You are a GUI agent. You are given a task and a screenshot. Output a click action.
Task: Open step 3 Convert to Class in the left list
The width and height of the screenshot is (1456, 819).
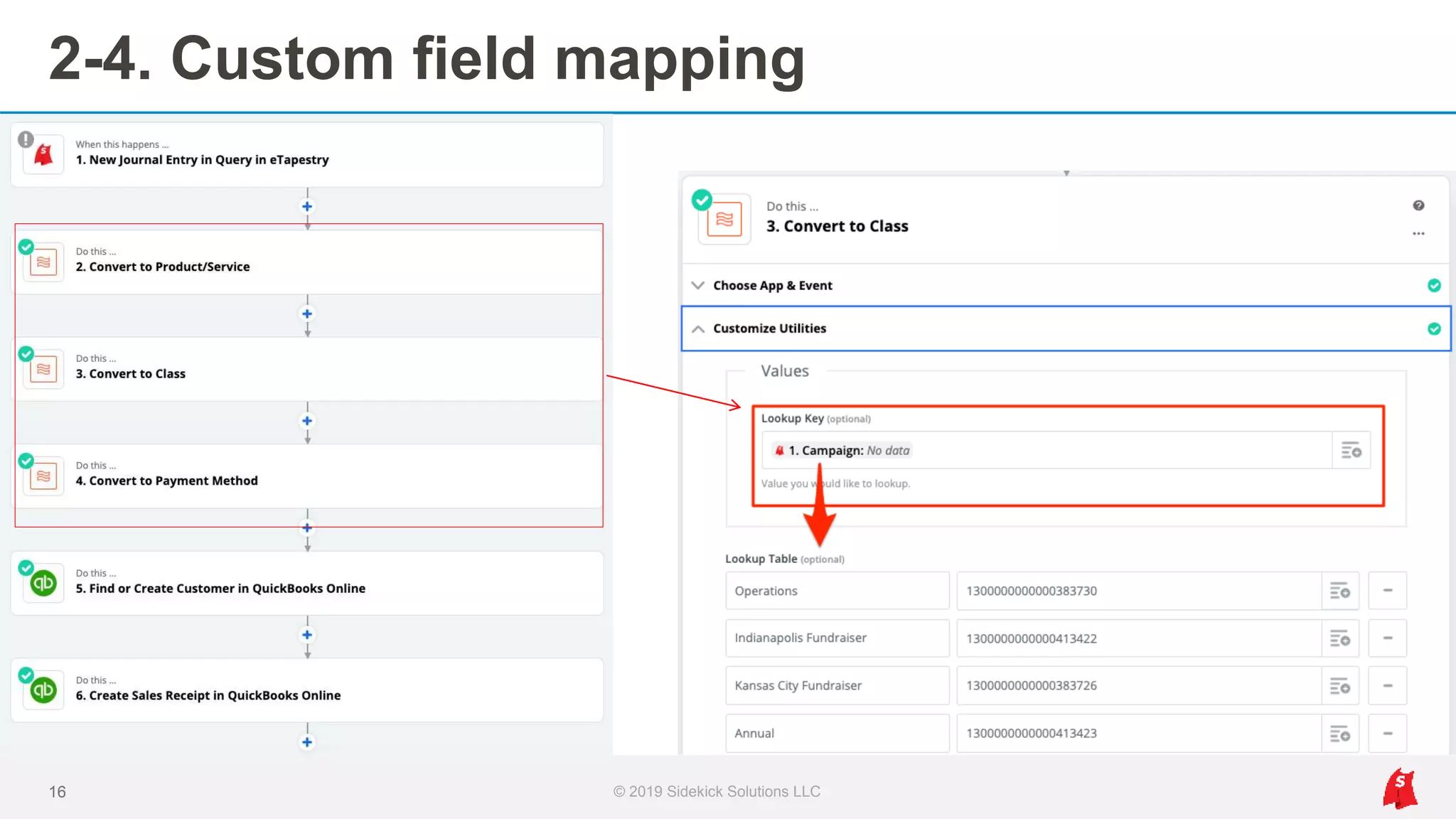(x=307, y=369)
